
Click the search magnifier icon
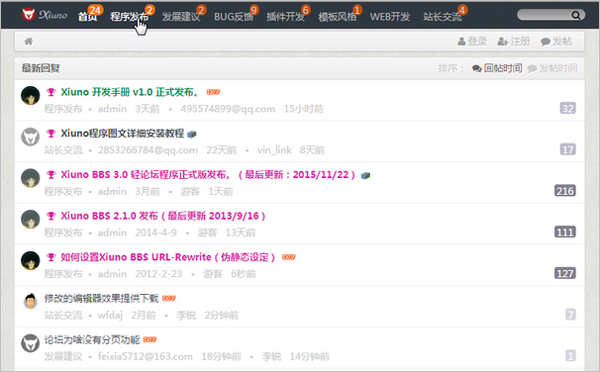(x=576, y=15)
